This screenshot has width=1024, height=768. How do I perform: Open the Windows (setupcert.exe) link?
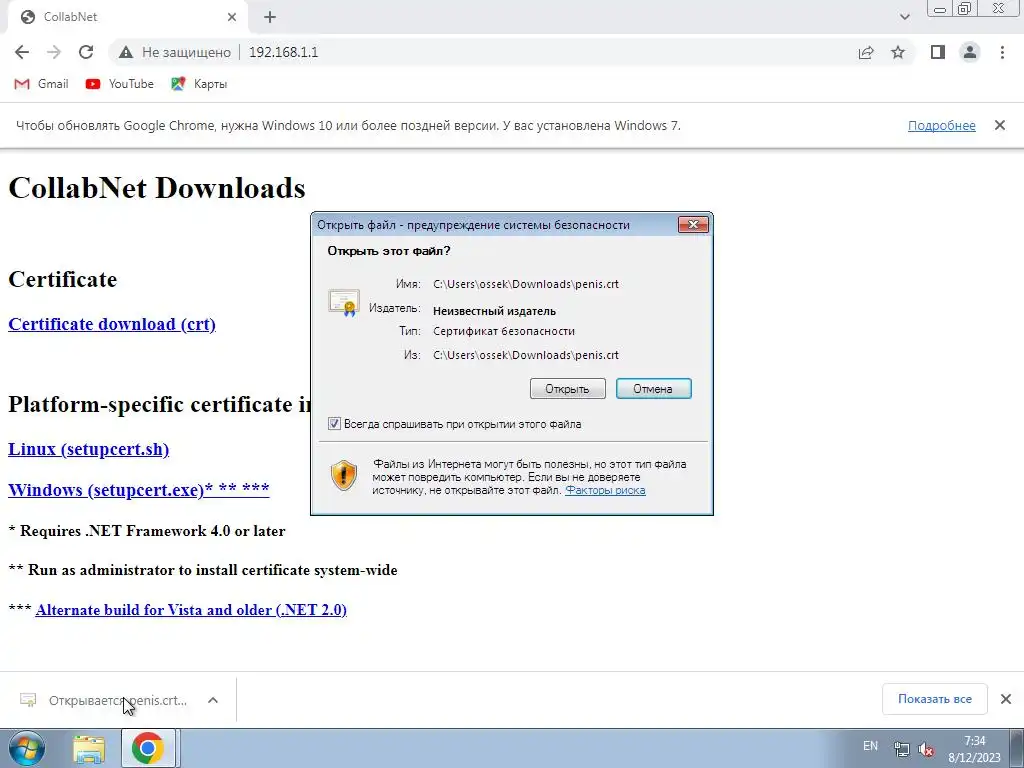tap(138, 489)
